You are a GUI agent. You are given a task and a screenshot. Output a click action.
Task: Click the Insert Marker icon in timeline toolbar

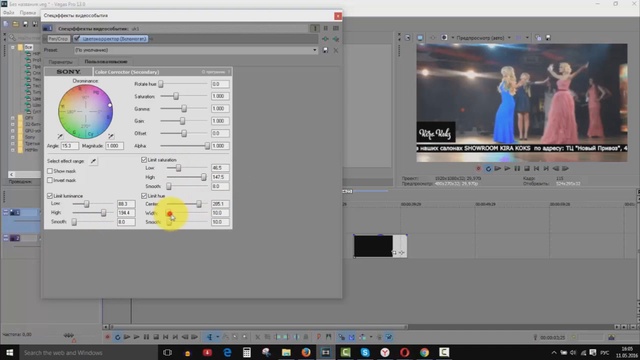click(x=319, y=337)
